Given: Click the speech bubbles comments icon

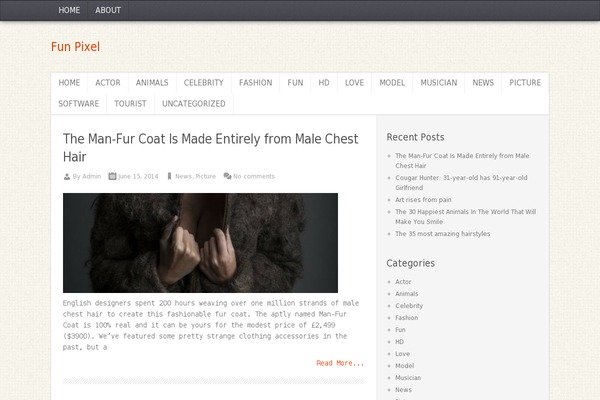Looking at the screenshot, I should pyautogui.click(x=227, y=176).
